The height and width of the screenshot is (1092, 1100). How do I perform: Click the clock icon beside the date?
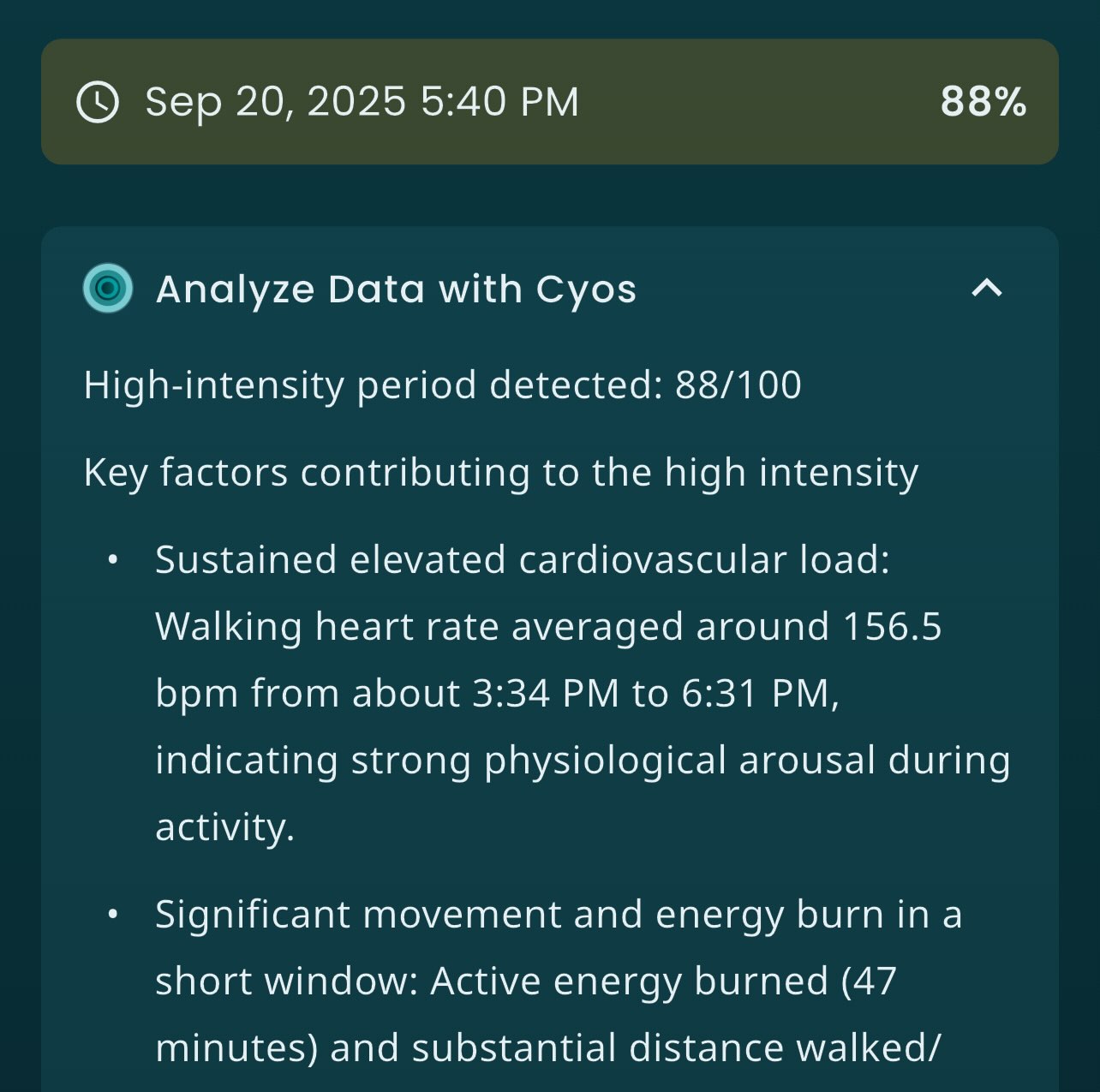point(98,102)
